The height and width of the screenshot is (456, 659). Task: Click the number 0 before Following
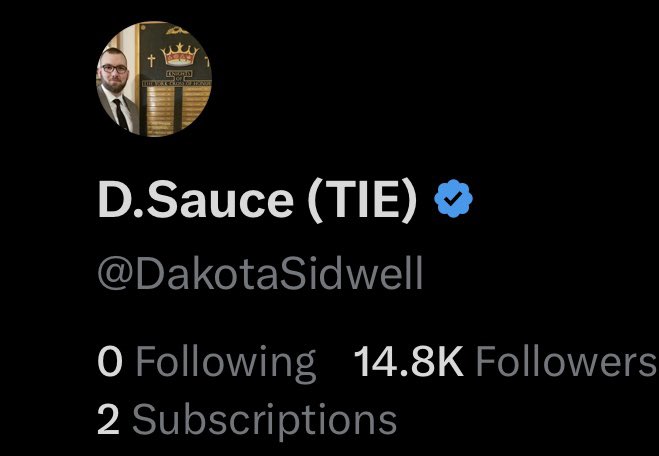click(x=110, y=361)
